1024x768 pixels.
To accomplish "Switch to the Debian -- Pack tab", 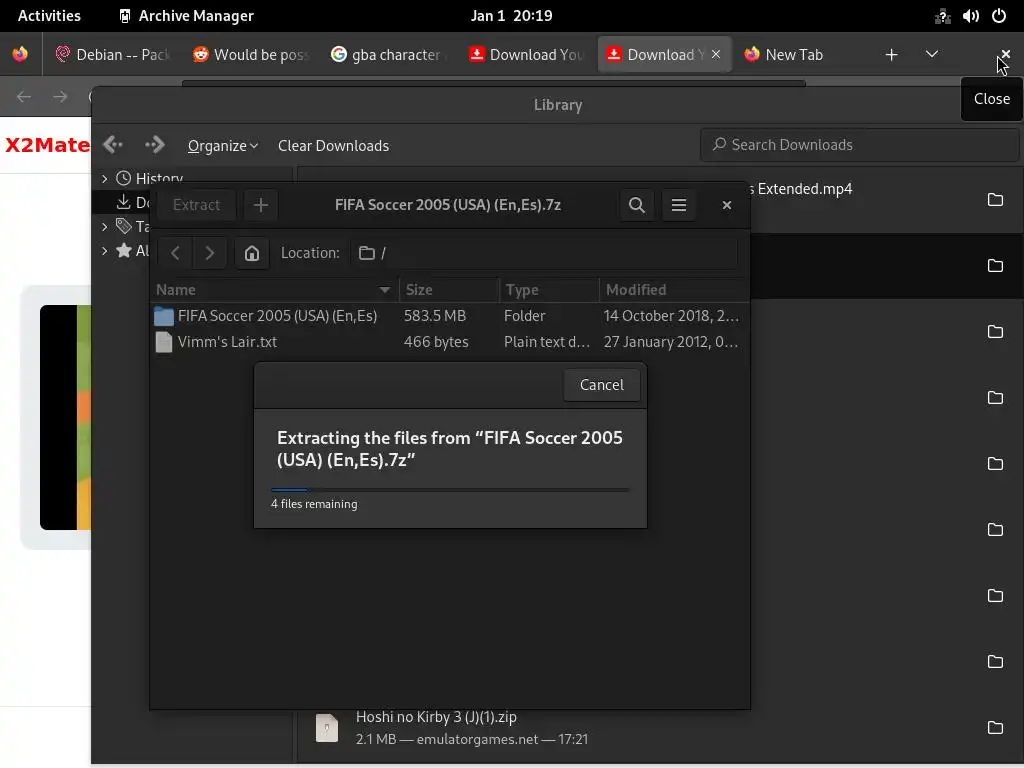I will click(x=112, y=55).
